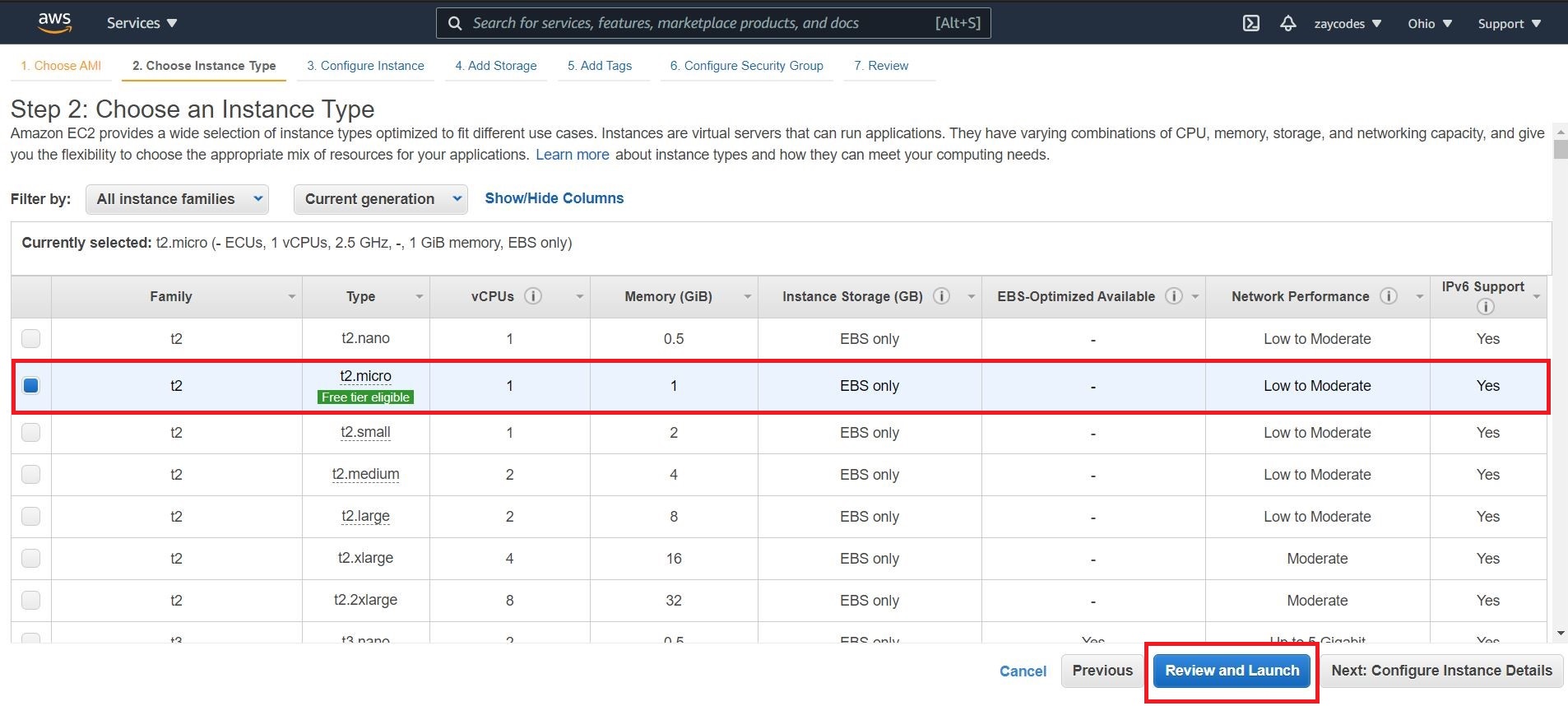Show vCPUs column info icon

pos(533,296)
